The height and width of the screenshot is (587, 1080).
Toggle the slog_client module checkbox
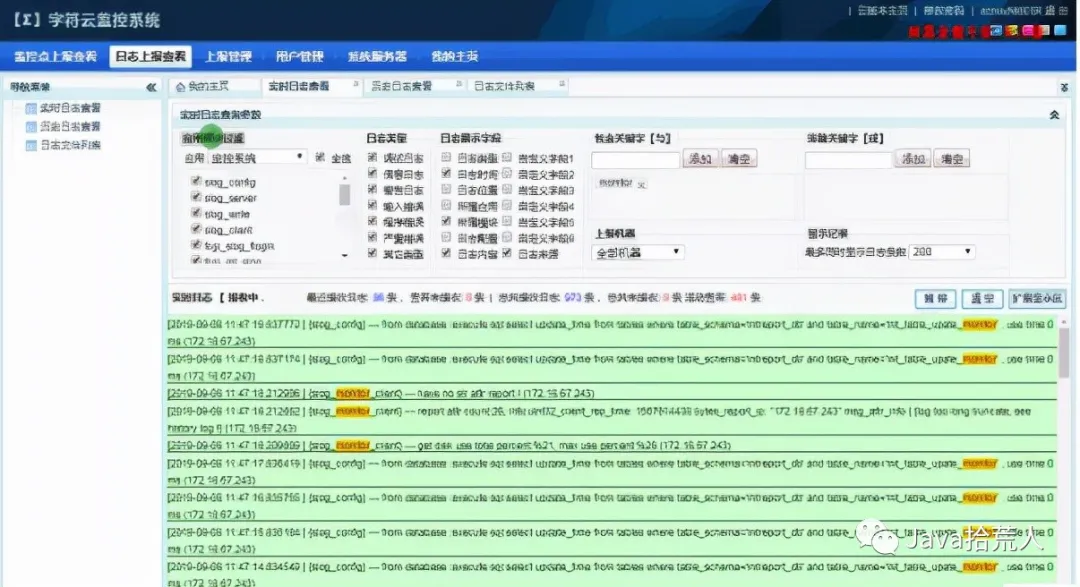click(x=196, y=229)
